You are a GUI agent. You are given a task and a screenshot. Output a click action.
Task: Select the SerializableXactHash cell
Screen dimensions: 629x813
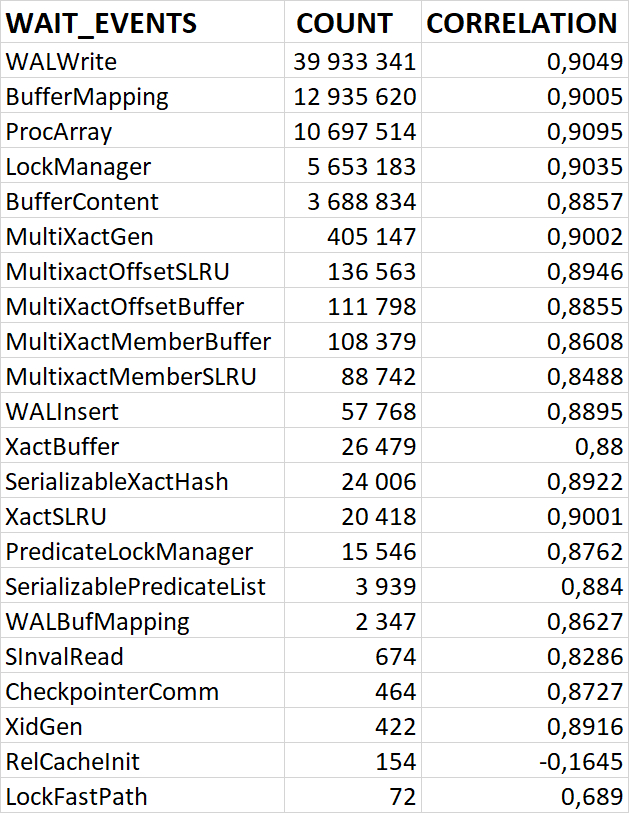(117, 482)
